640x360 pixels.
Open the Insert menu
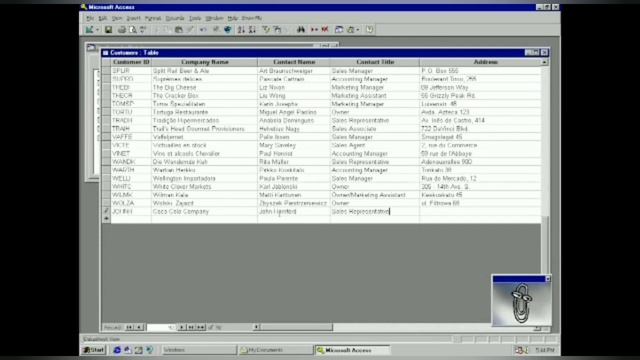tap(133, 18)
